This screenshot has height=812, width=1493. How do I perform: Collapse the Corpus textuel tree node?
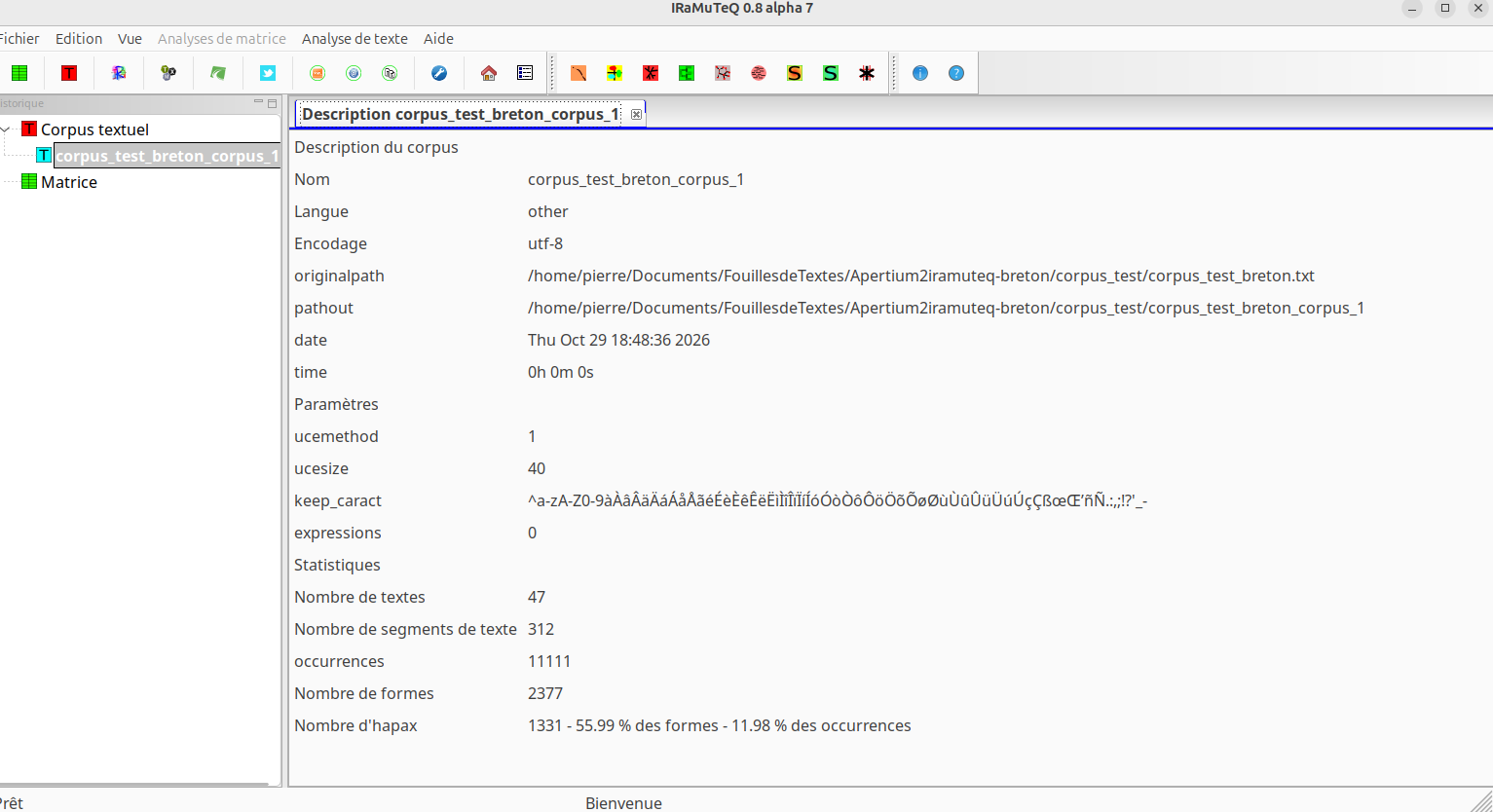coord(6,129)
